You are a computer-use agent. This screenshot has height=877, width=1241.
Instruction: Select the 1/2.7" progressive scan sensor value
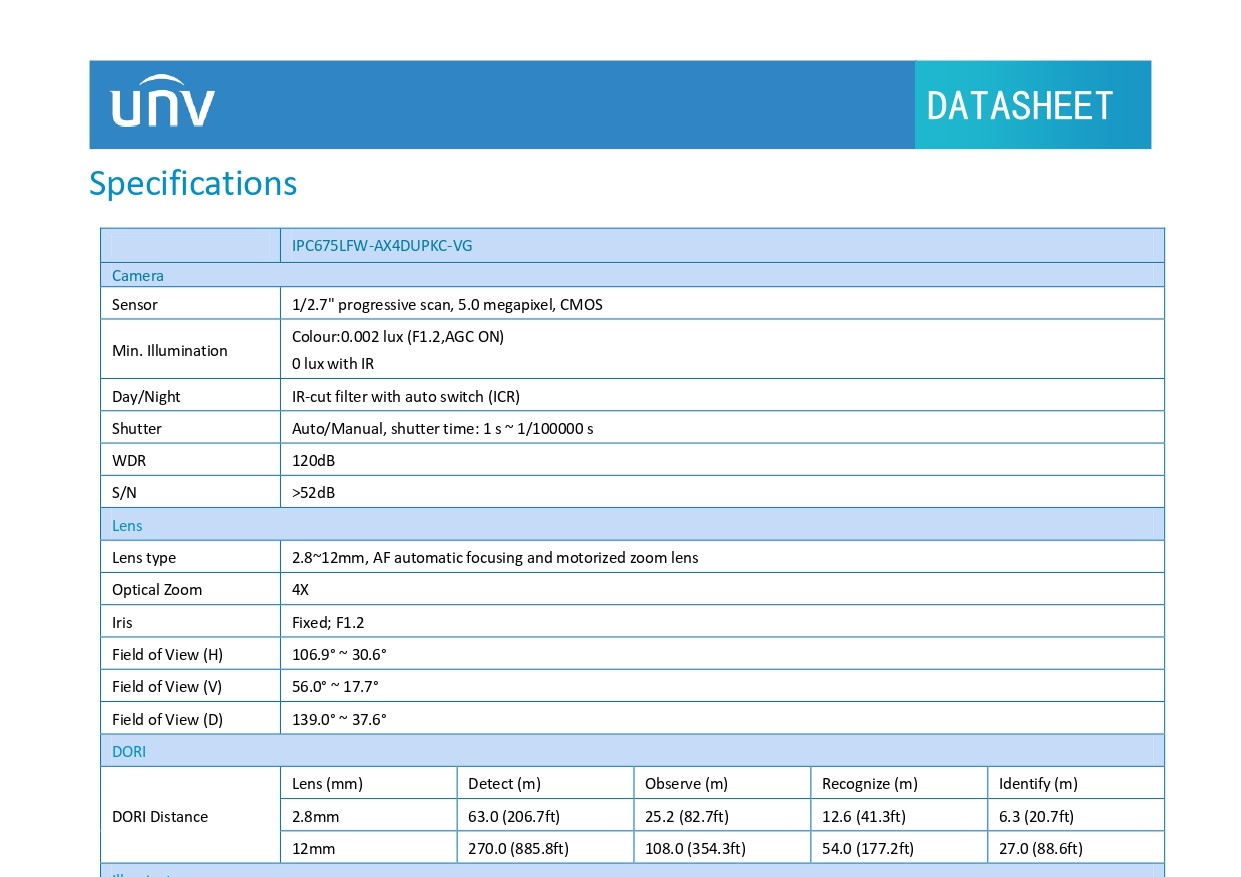tap(447, 304)
